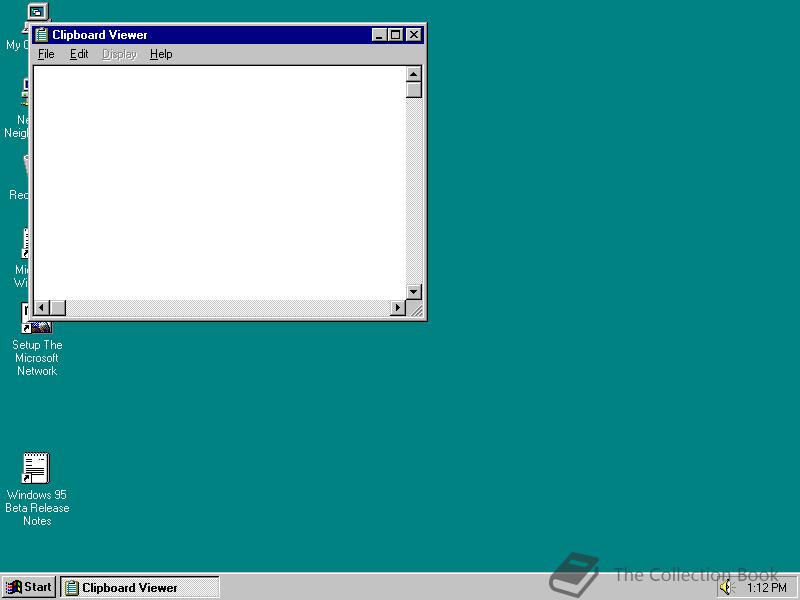This screenshot has height=600, width=800.
Task: Minimize the Clipboard Viewer window
Action: 379,35
